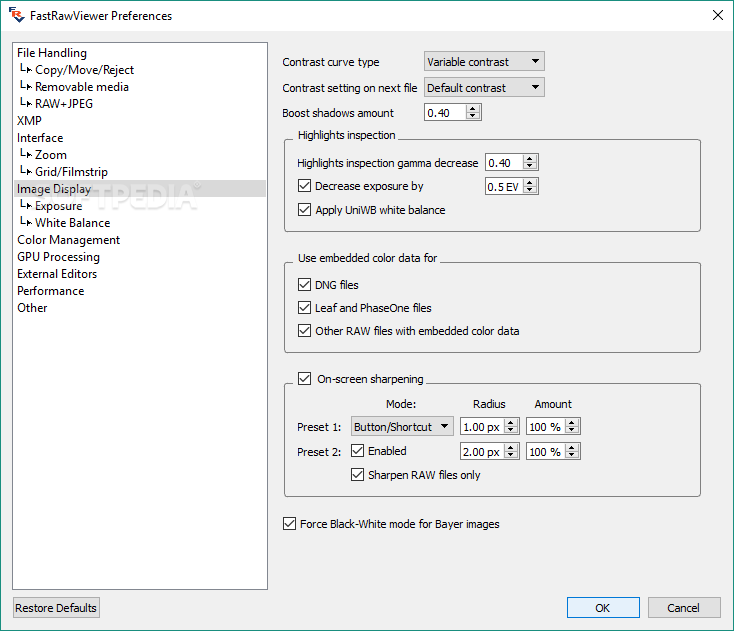
Task: Decrease Preset 2 sharpening amount
Action: coord(573,456)
